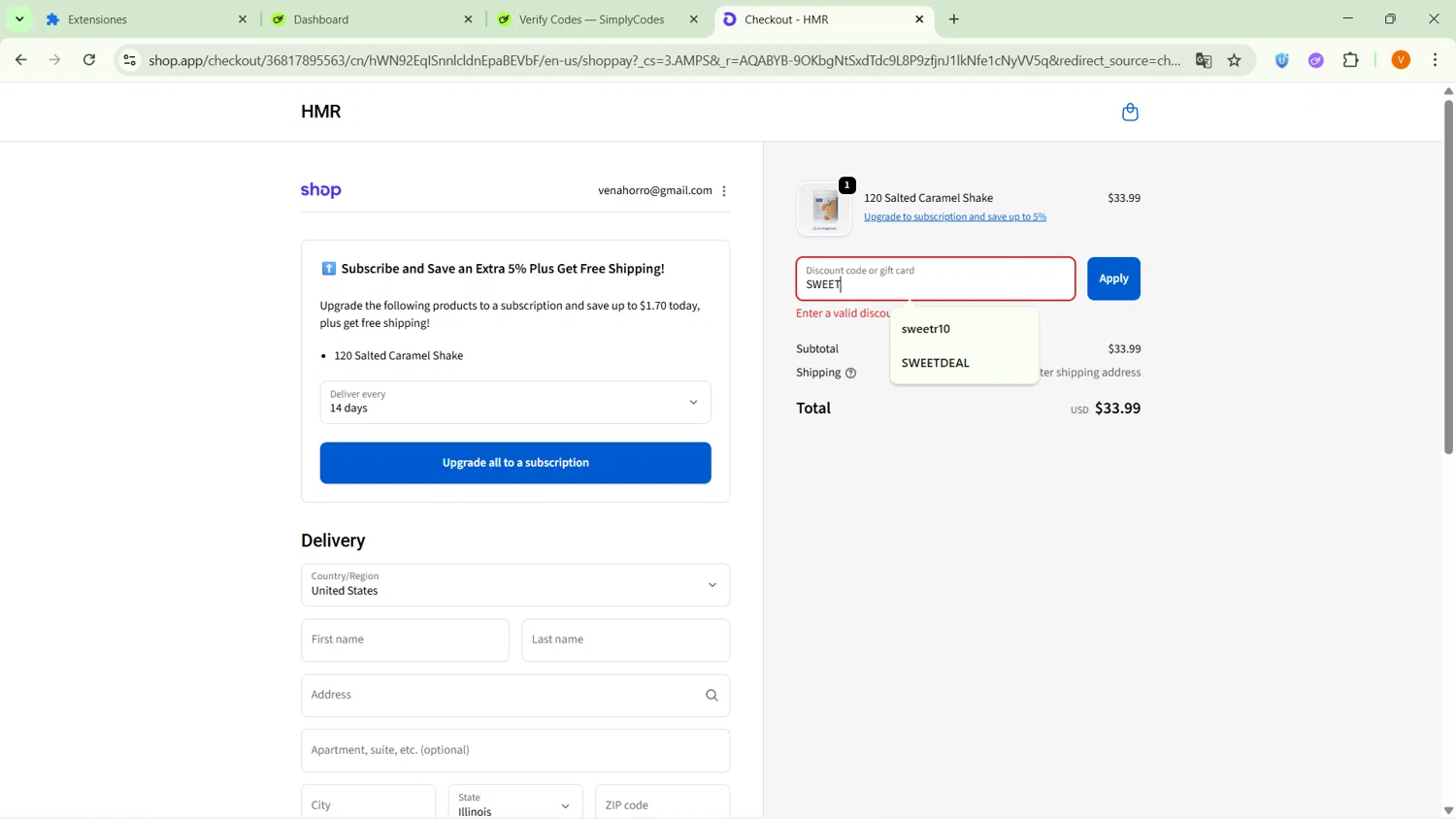Image resolution: width=1456 pixels, height=819 pixels.
Task: Click the Total $33.99 amount
Action: (x=1117, y=409)
